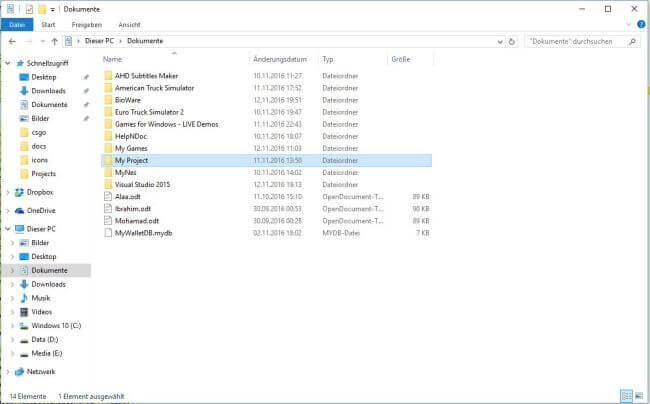
Task: Expand the address bar history dropdown
Action: click(x=500, y=41)
